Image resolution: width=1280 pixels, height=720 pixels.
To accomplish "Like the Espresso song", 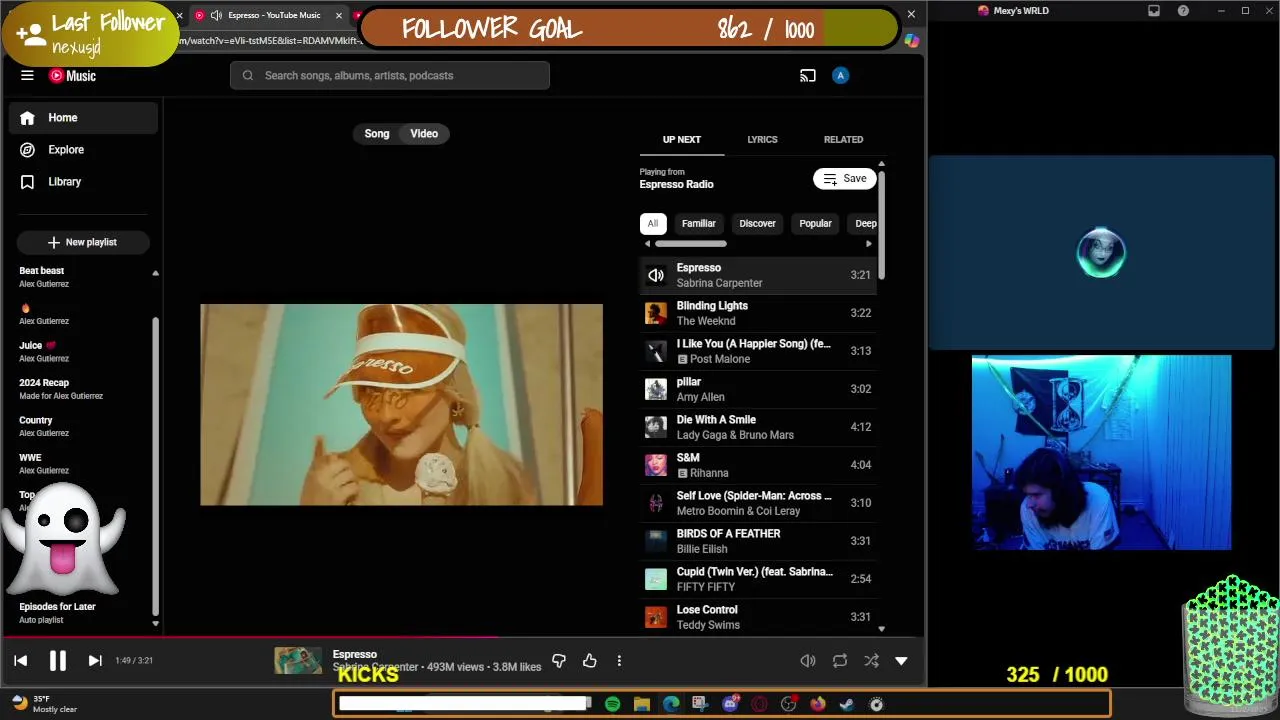I will point(590,660).
